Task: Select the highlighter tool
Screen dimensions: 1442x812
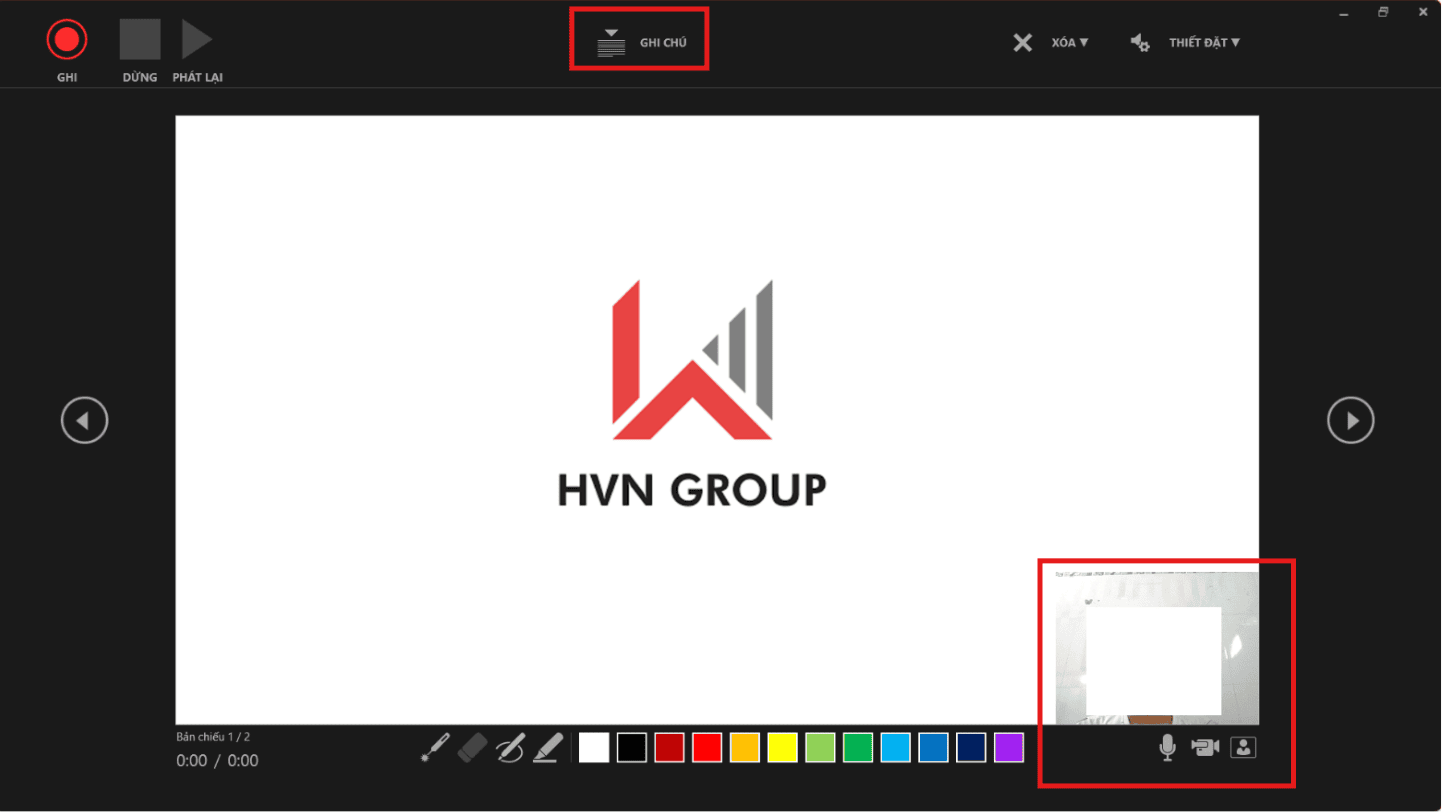Action: 547,748
